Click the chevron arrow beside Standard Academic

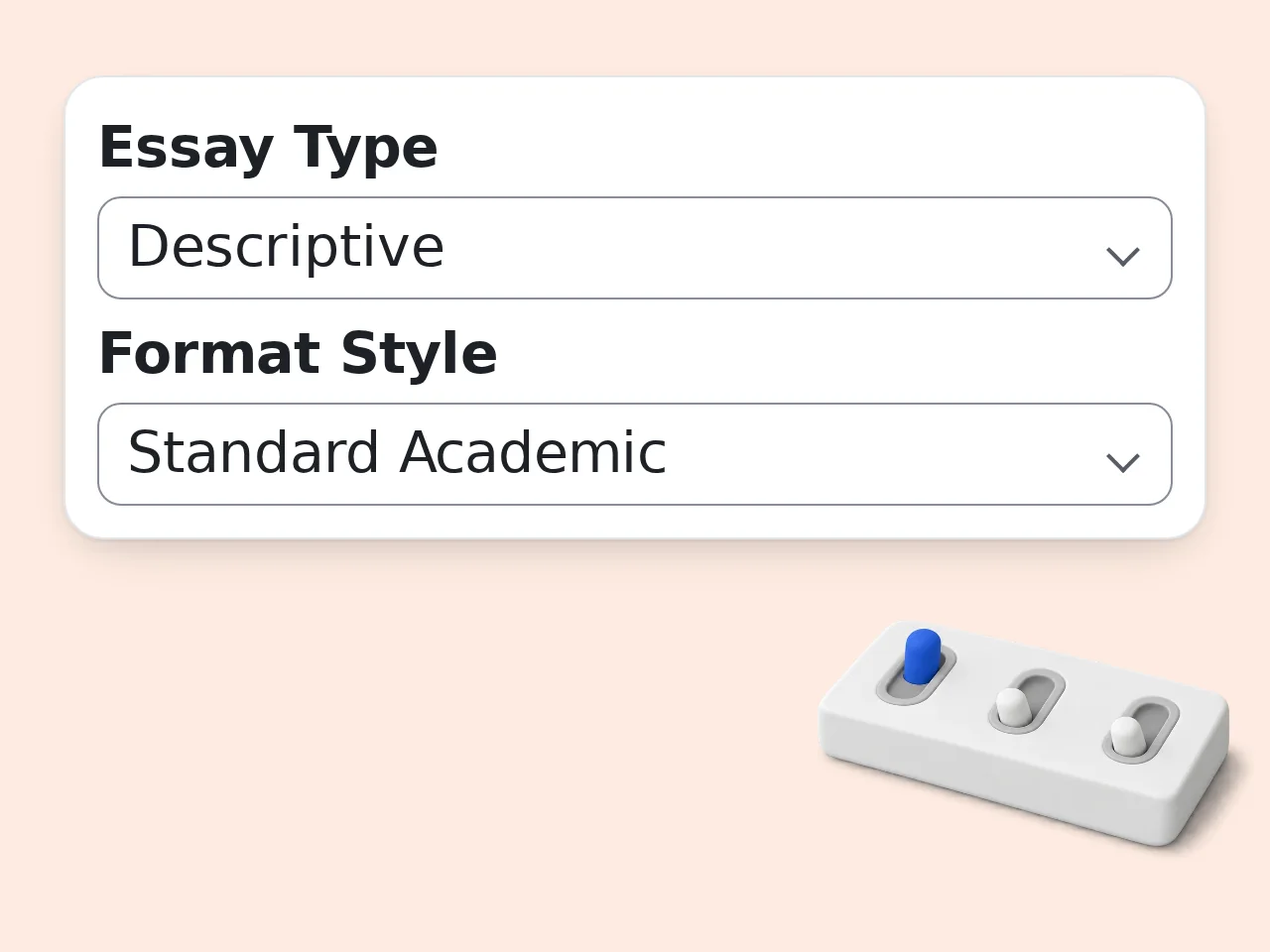(x=1122, y=463)
